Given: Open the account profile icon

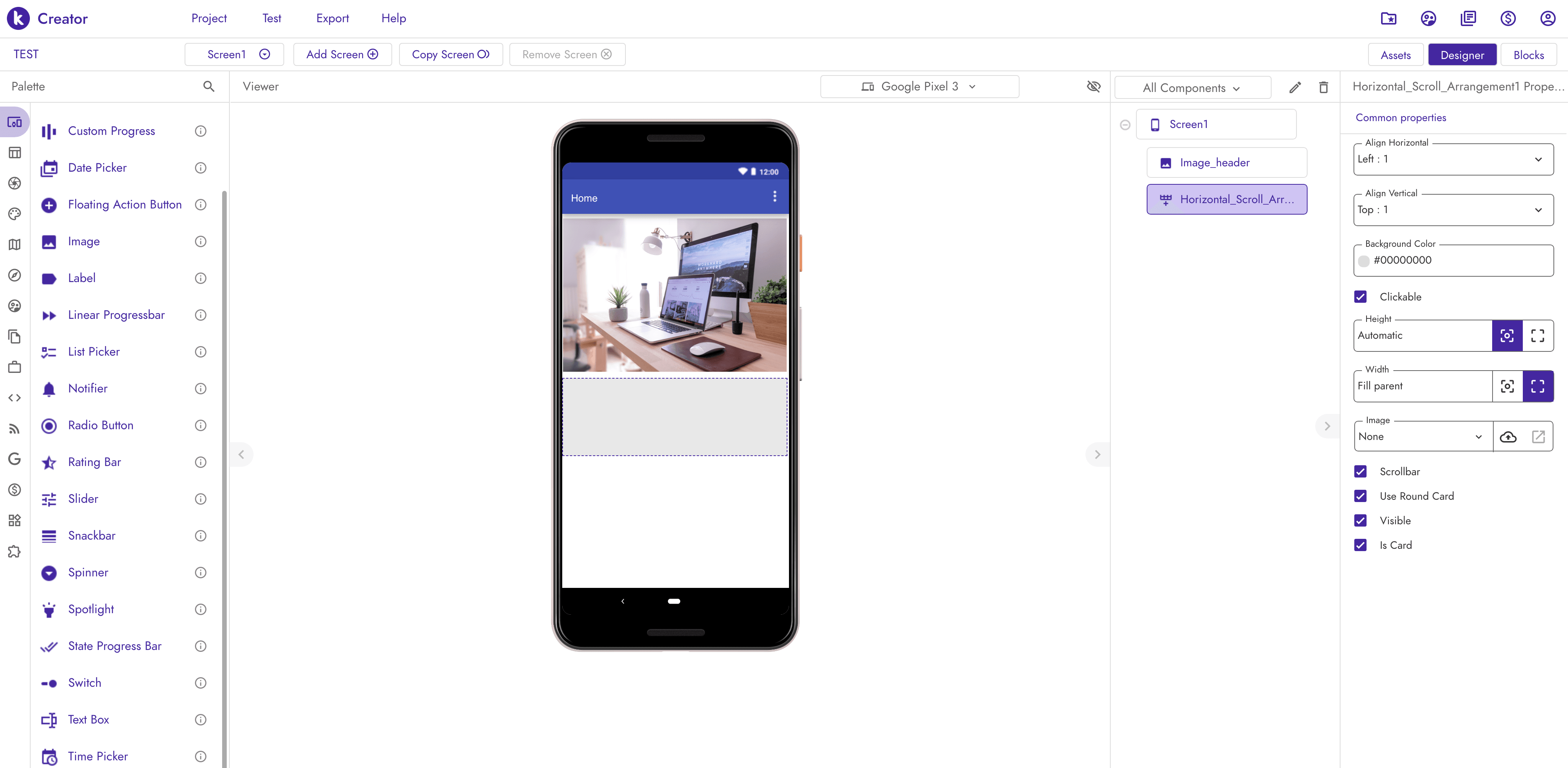Looking at the screenshot, I should (x=1548, y=18).
